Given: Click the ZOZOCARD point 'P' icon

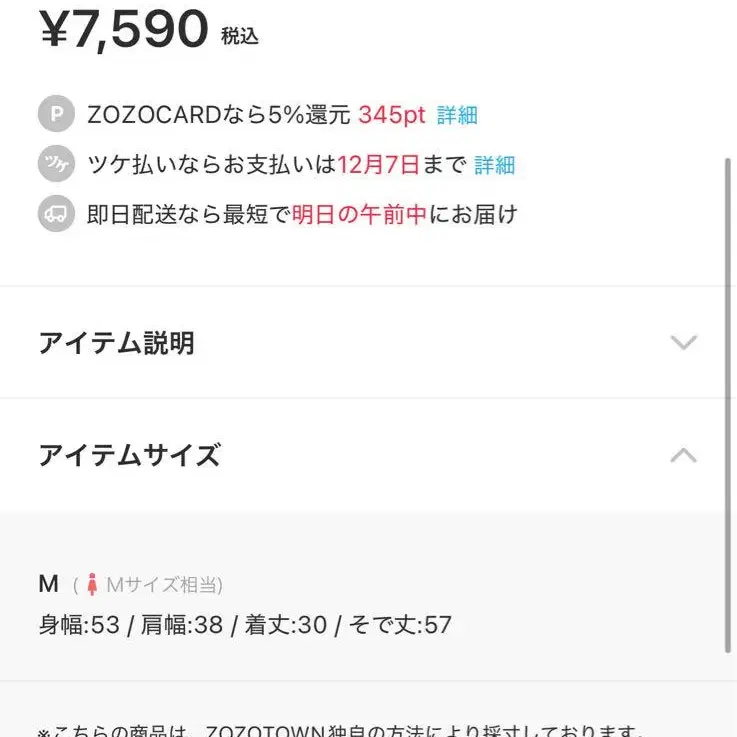Looking at the screenshot, I should (56, 115).
